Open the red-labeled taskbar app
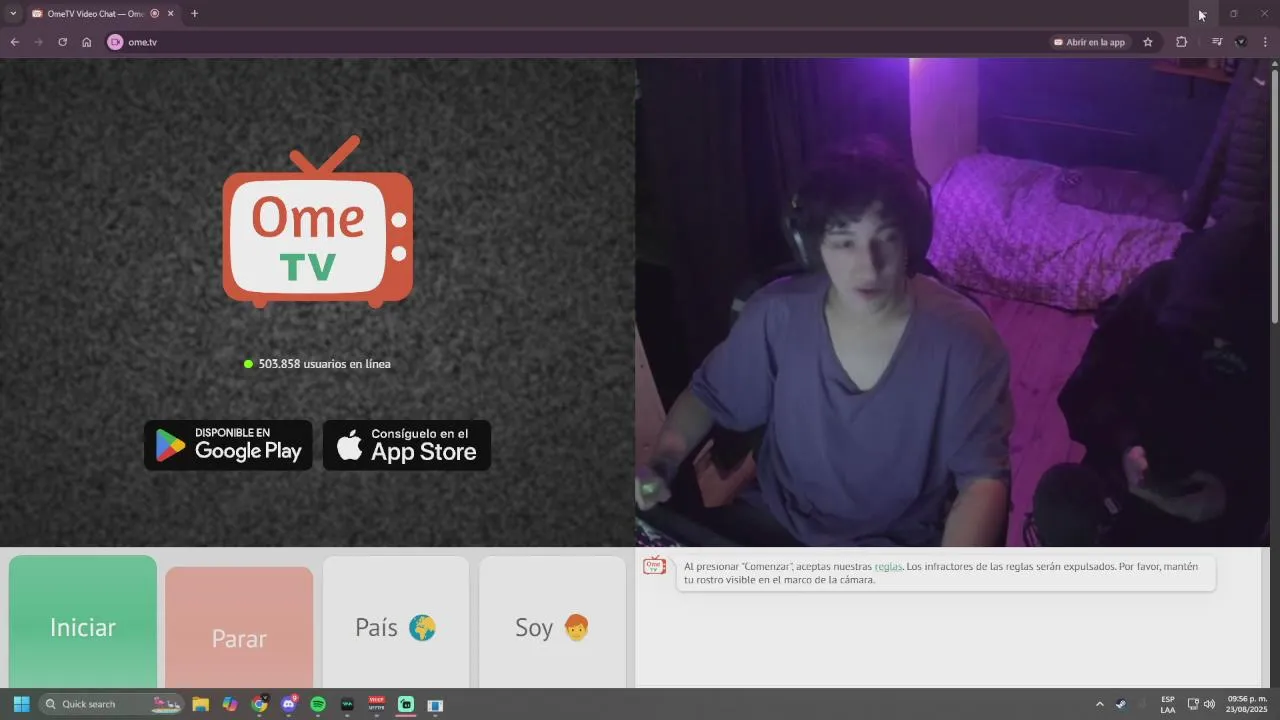 tap(377, 704)
